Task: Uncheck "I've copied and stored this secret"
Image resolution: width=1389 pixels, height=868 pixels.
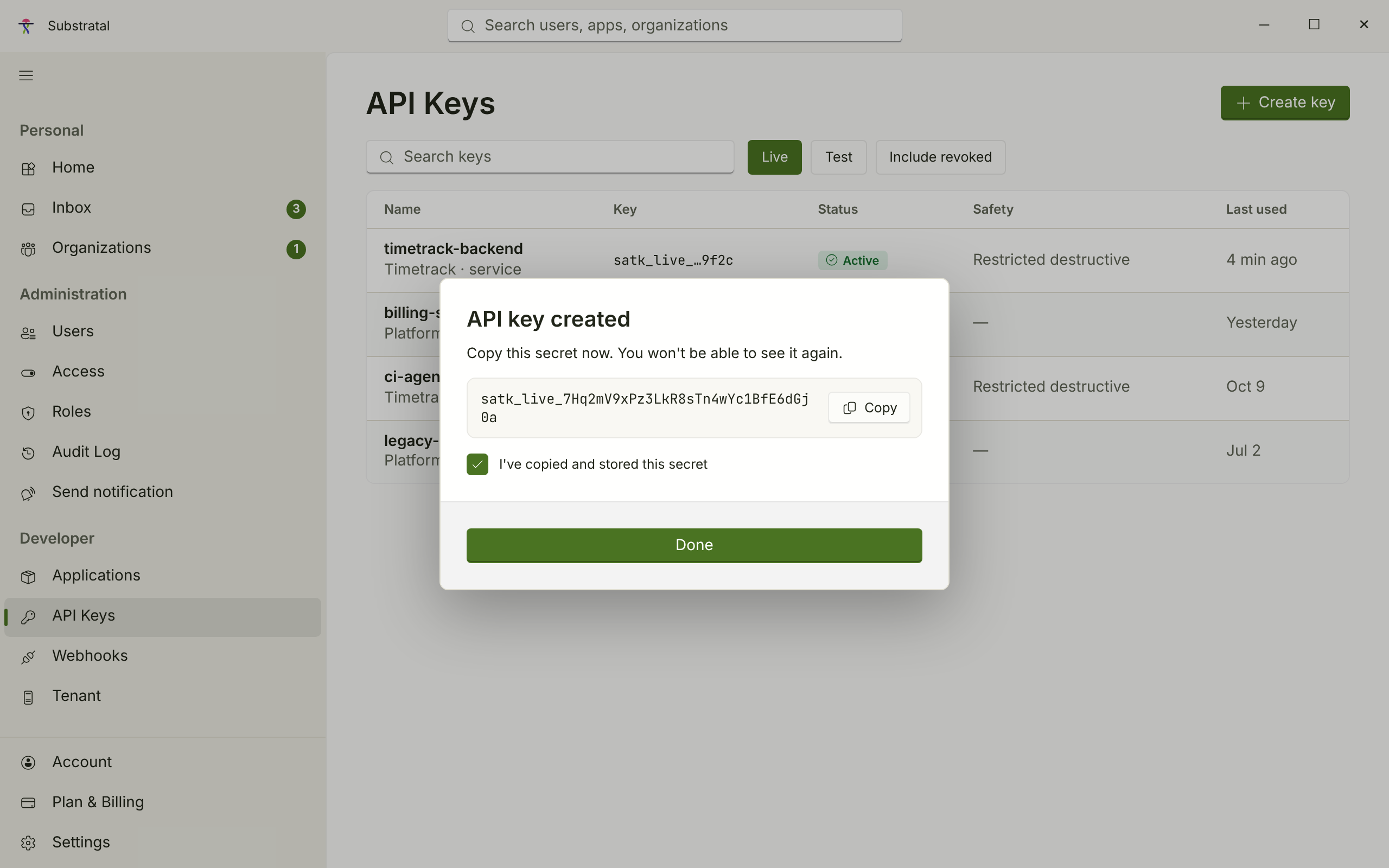Action: 477,464
